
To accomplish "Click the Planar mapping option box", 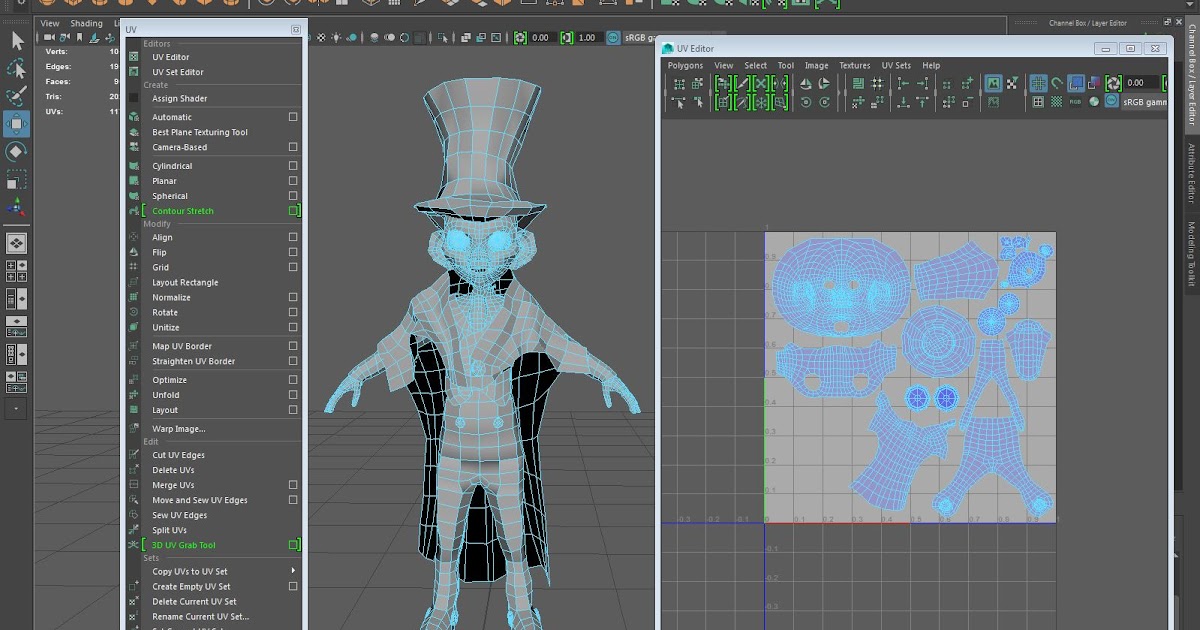I will pos(292,180).
